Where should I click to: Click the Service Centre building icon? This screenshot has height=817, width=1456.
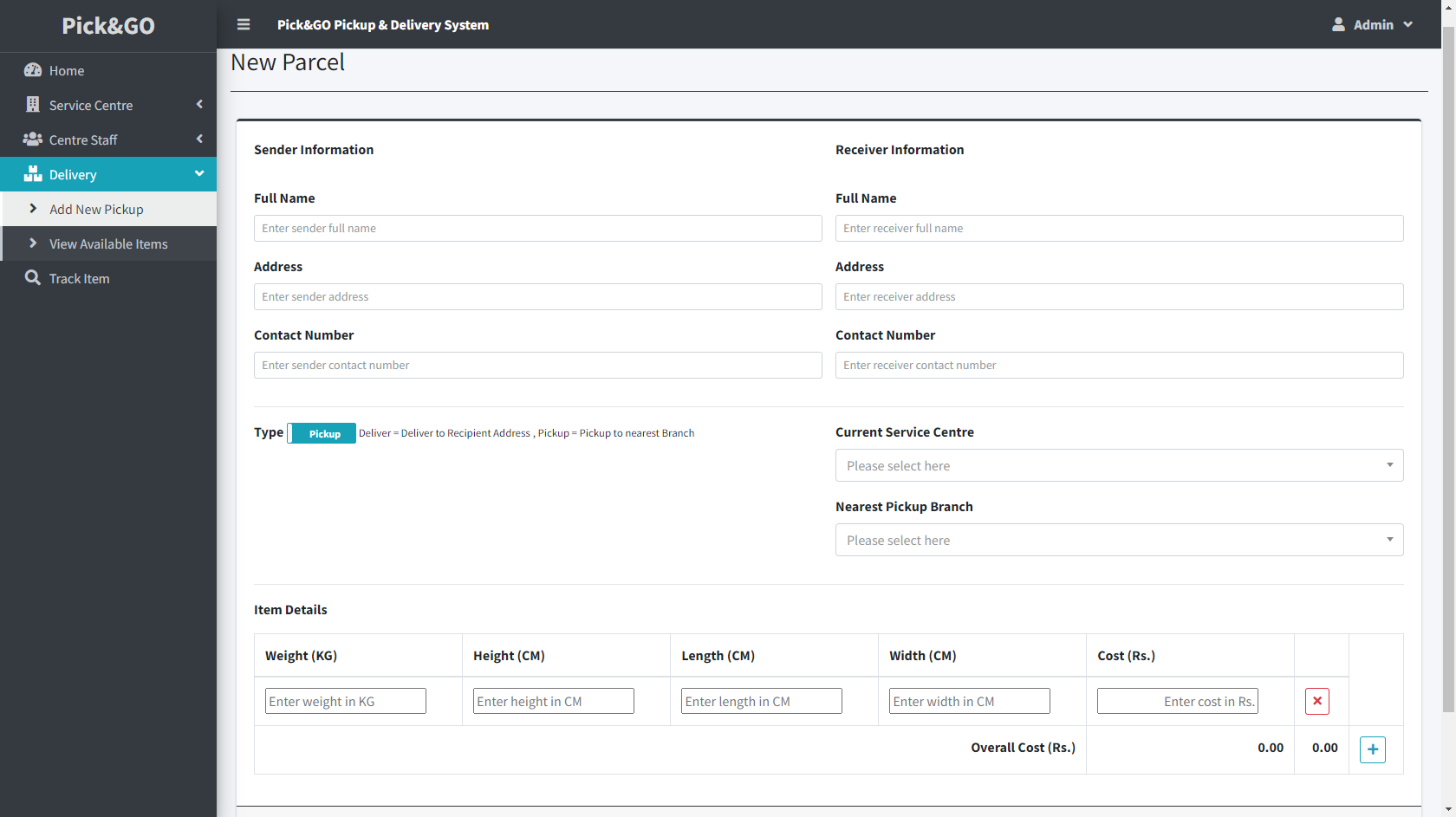point(33,105)
